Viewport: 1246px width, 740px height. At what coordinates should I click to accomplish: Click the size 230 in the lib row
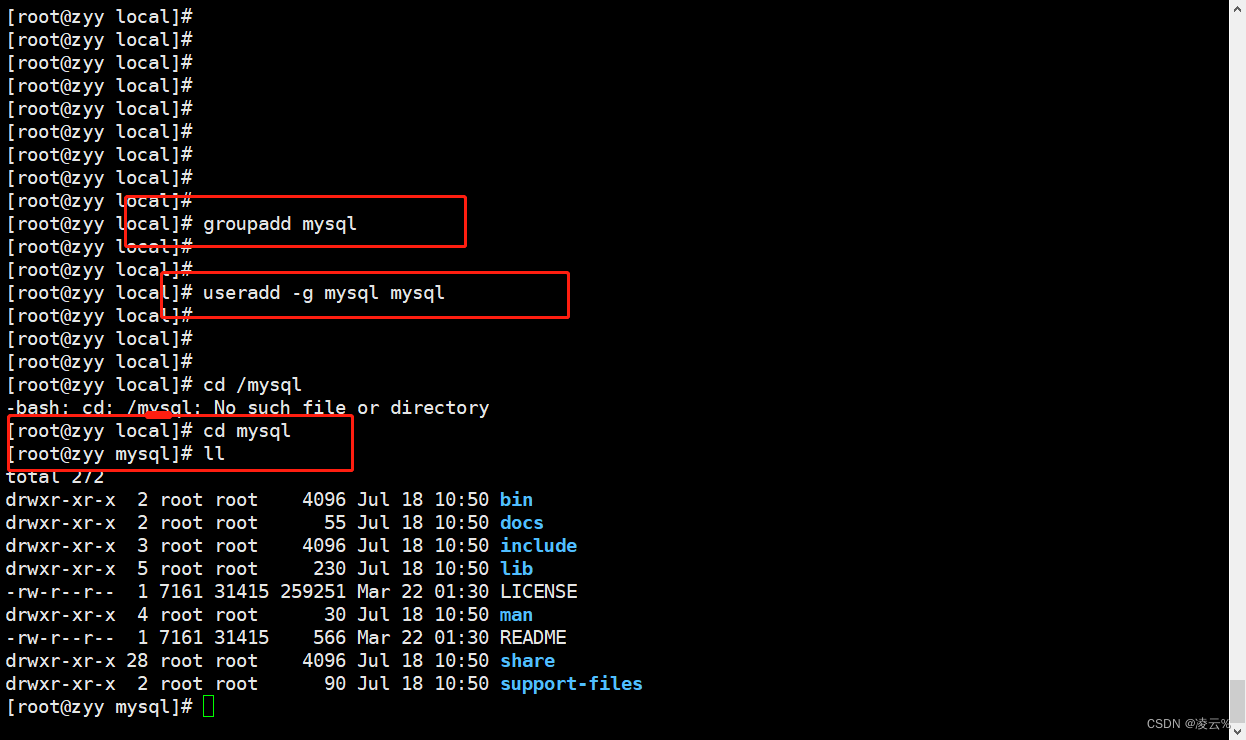click(x=329, y=569)
